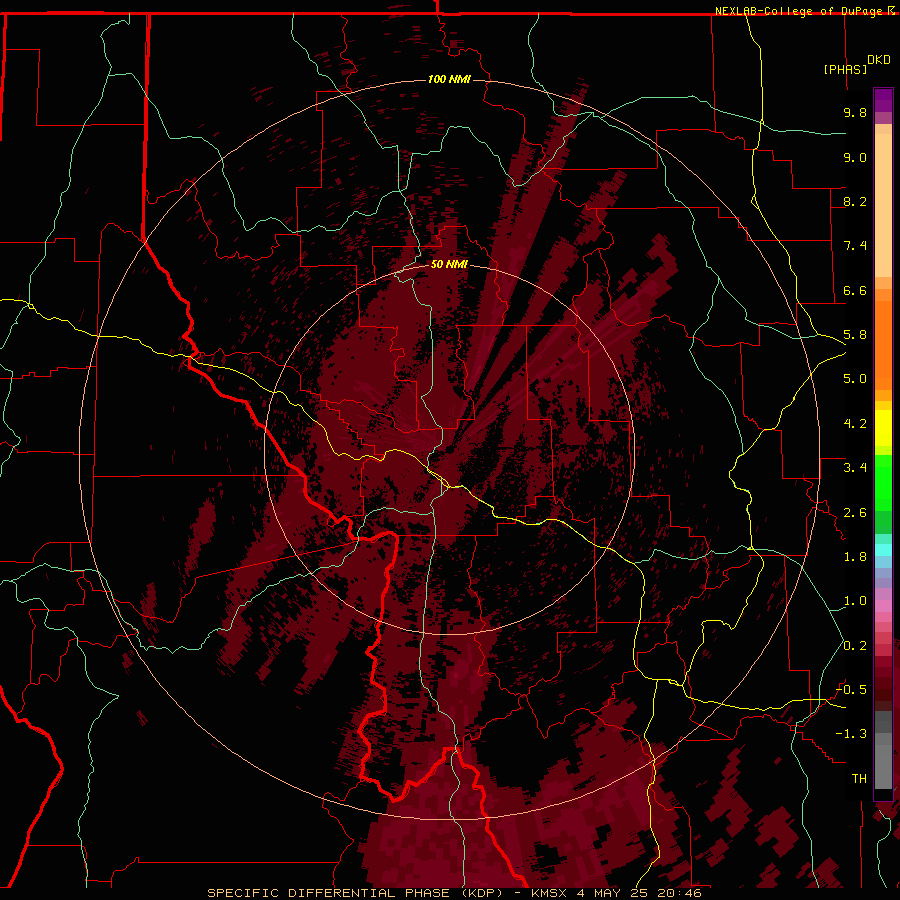The image size is (900, 900).
Task: Click the 100 NMI range ring label
Action: pyautogui.click(x=449, y=79)
